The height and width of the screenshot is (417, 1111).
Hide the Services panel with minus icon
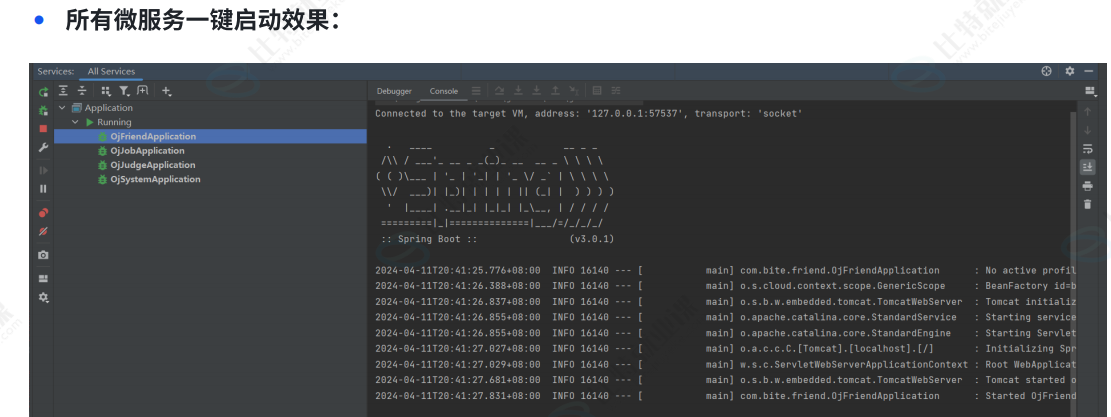[1090, 72]
